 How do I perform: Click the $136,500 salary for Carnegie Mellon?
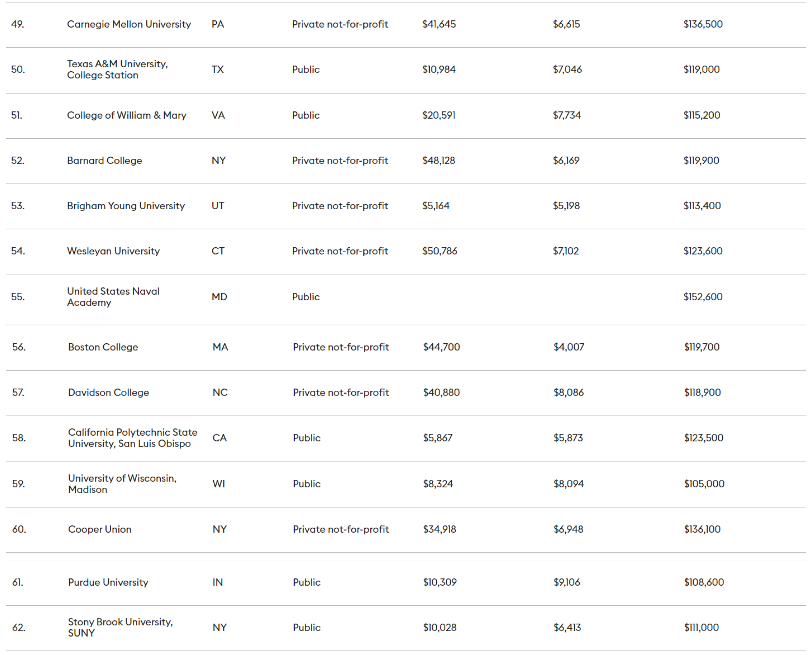(x=702, y=24)
